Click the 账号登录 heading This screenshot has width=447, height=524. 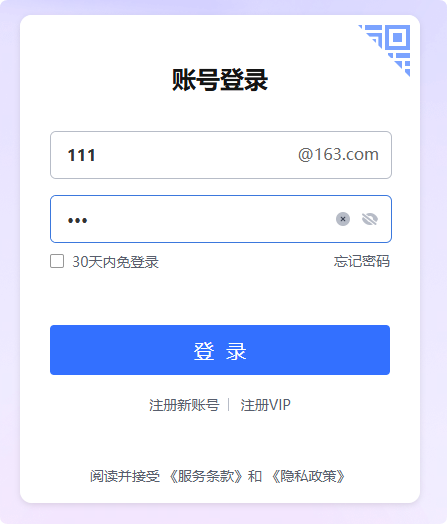220,80
